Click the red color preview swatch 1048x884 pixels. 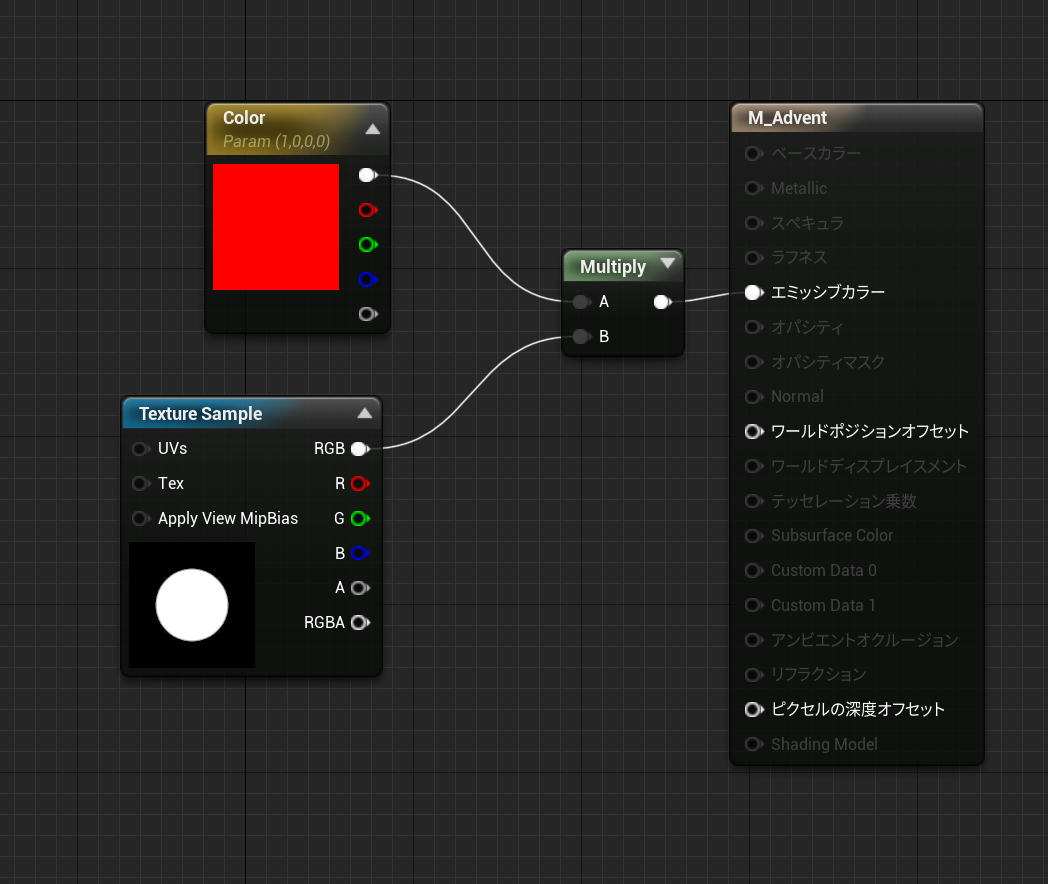(x=276, y=227)
